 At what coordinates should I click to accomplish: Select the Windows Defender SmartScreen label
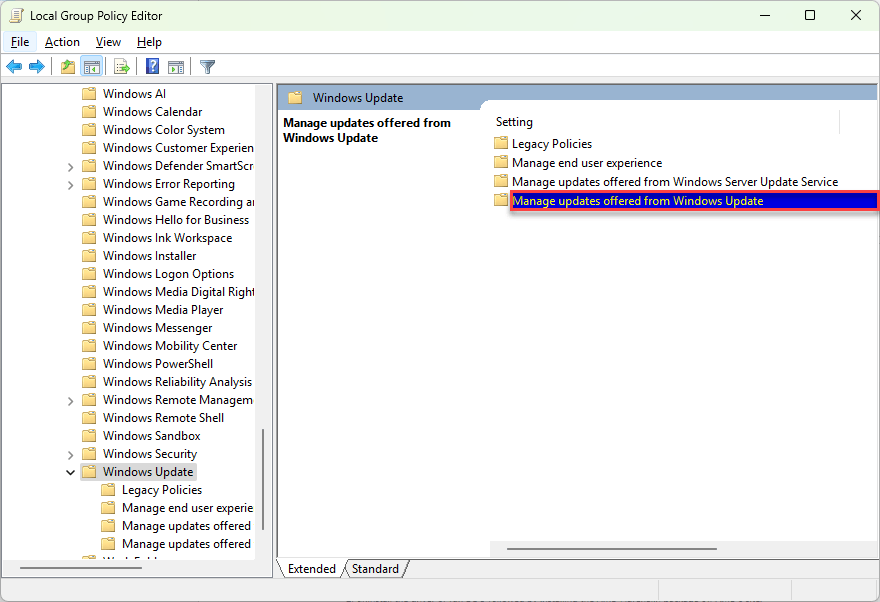(178, 166)
